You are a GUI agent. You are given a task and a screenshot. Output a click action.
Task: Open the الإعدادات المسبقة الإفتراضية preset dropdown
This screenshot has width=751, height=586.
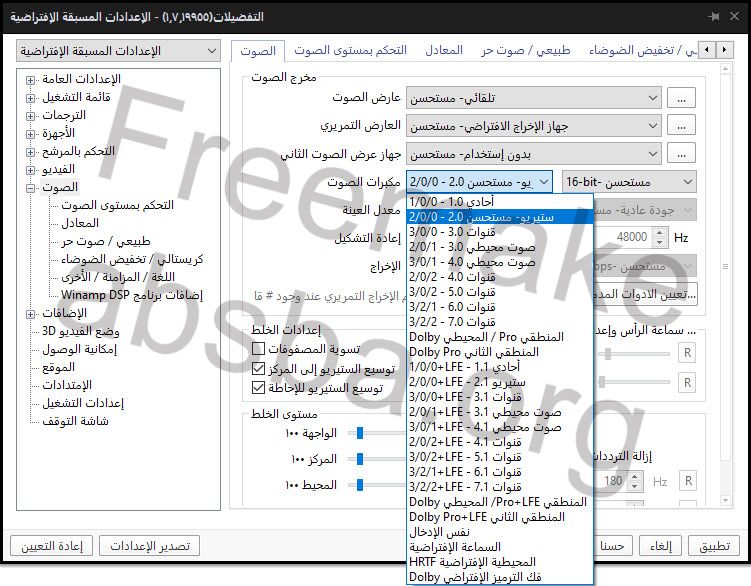pos(118,51)
